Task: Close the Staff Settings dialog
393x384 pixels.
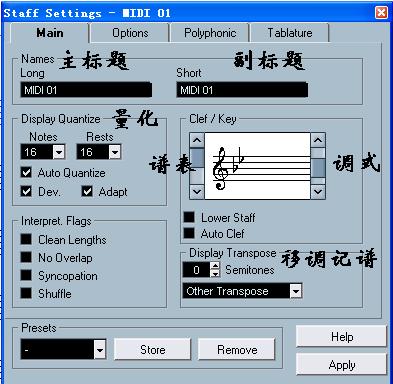Action: tap(381, 13)
